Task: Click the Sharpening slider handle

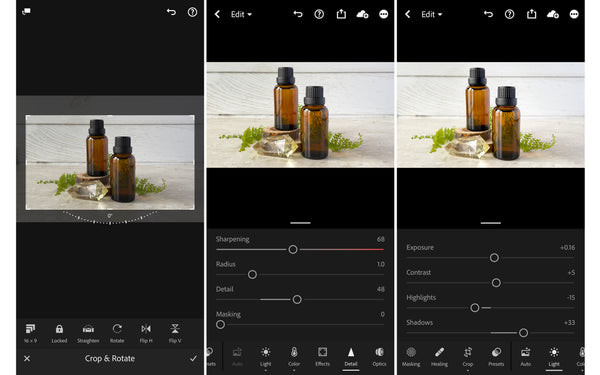Action: click(293, 249)
